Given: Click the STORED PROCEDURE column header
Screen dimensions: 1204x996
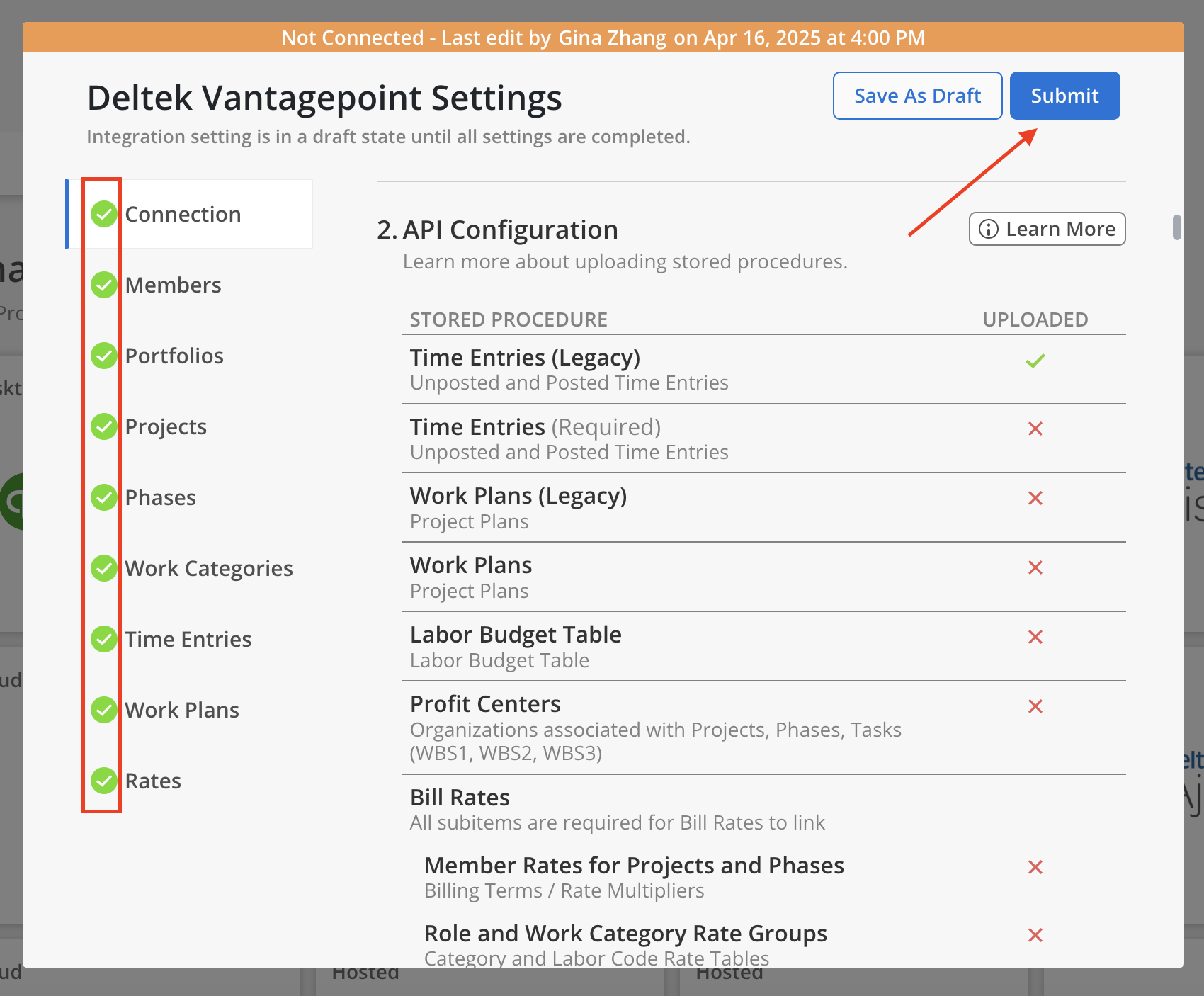Looking at the screenshot, I should coord(509,319).
